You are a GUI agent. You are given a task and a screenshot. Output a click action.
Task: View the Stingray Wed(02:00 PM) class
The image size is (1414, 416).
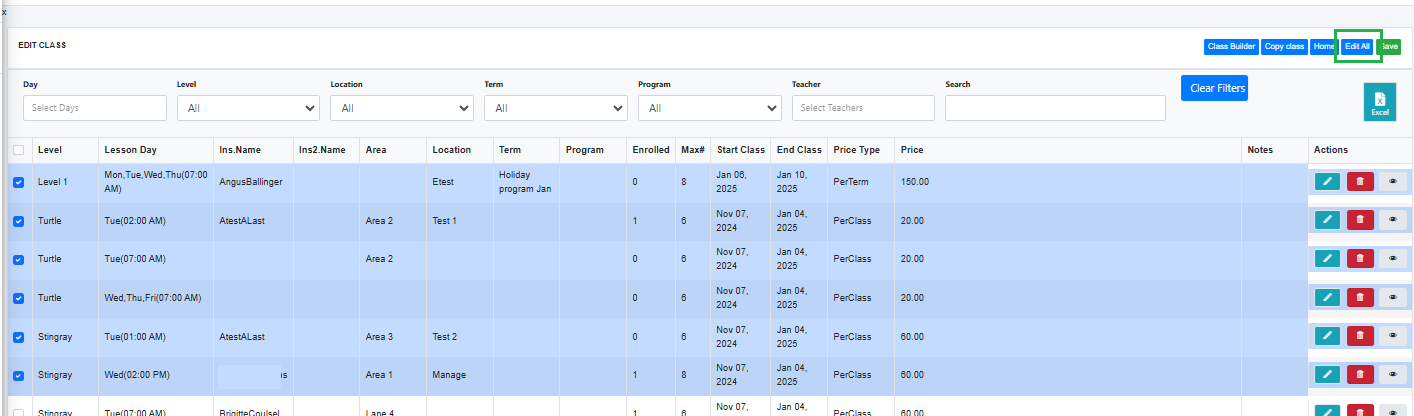tap(1393, 374)
